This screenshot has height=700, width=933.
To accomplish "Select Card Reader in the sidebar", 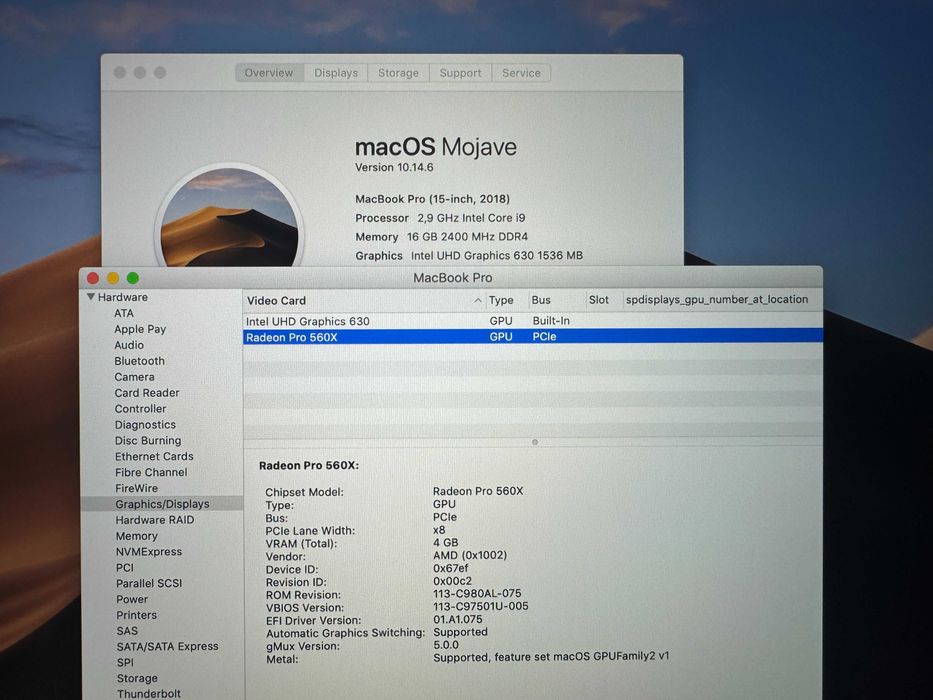I will [x=147, y=393].
